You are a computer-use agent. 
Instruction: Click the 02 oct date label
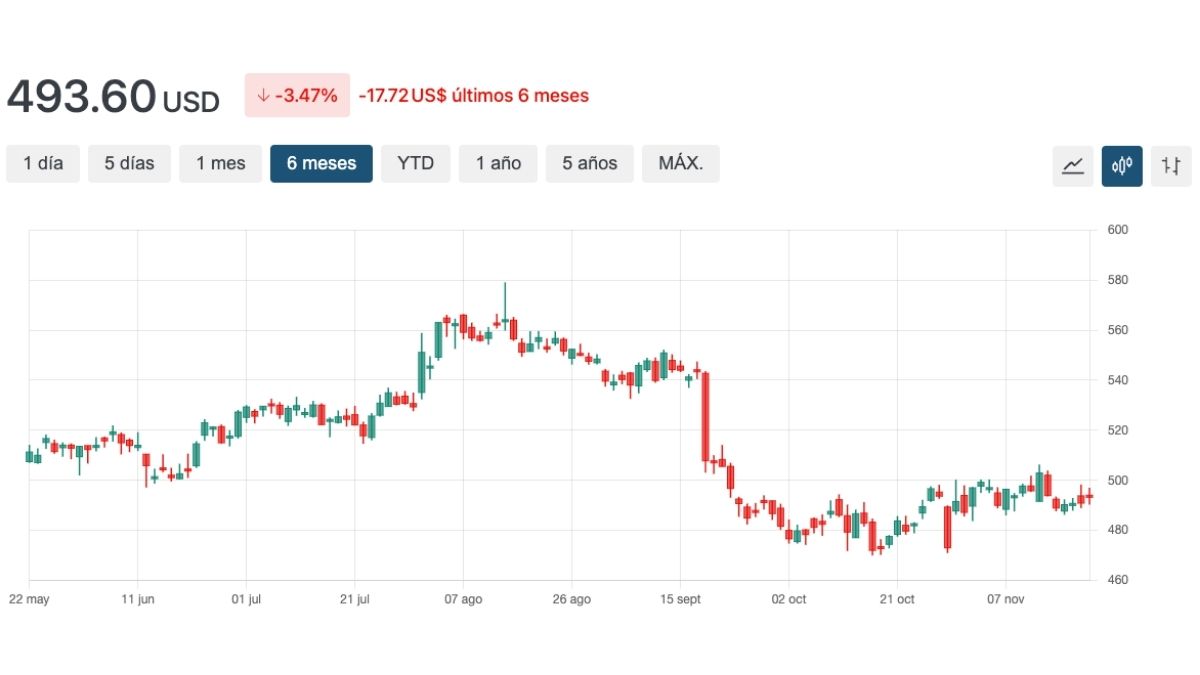[x=788, y=599]
